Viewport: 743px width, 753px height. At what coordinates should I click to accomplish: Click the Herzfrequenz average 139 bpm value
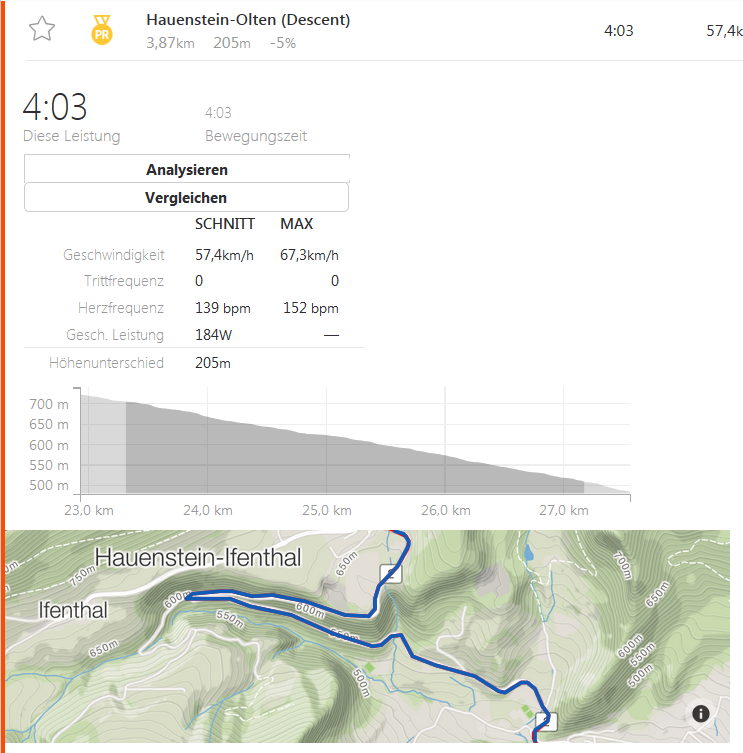221,308
